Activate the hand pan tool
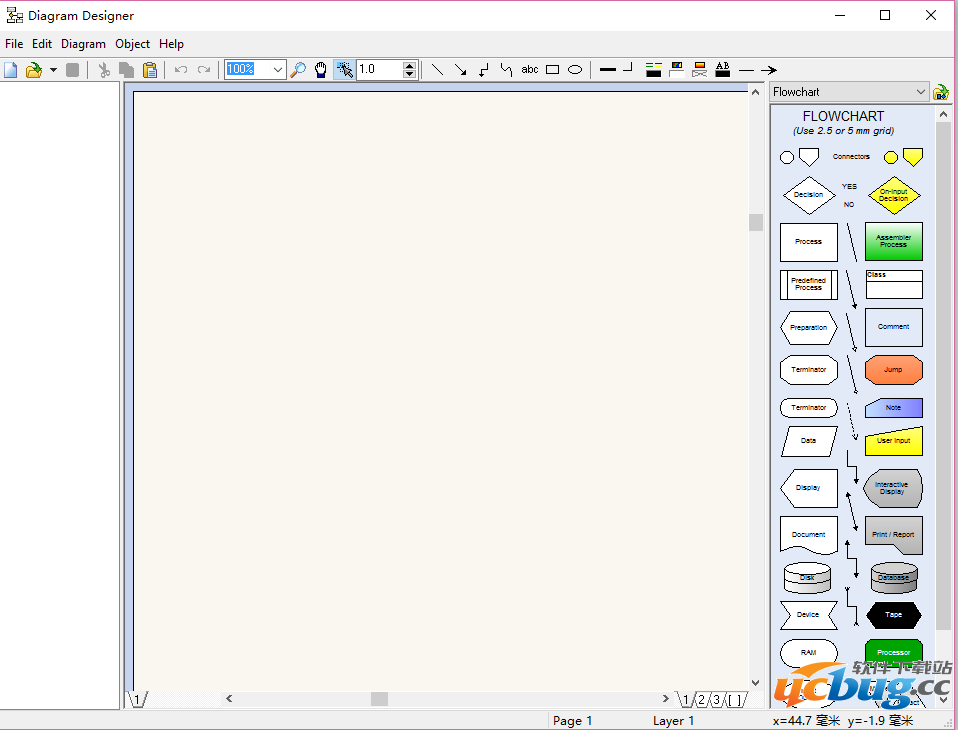Viewport: 958px width, 730px height. click(321, 70)
